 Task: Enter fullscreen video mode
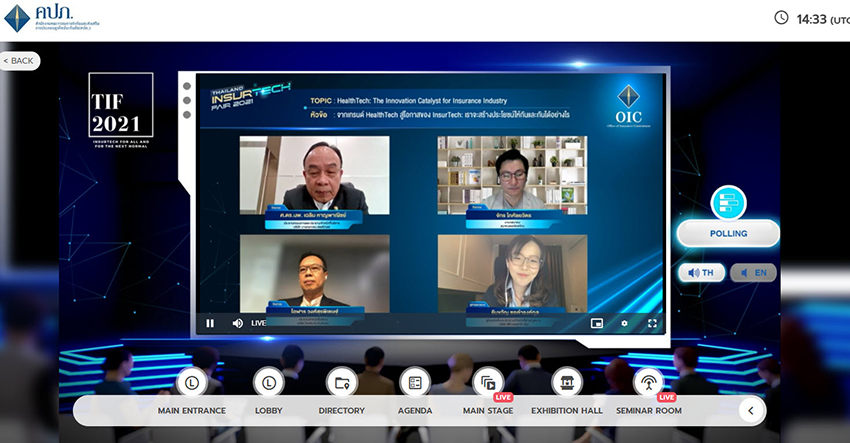(x=652, y=323)
